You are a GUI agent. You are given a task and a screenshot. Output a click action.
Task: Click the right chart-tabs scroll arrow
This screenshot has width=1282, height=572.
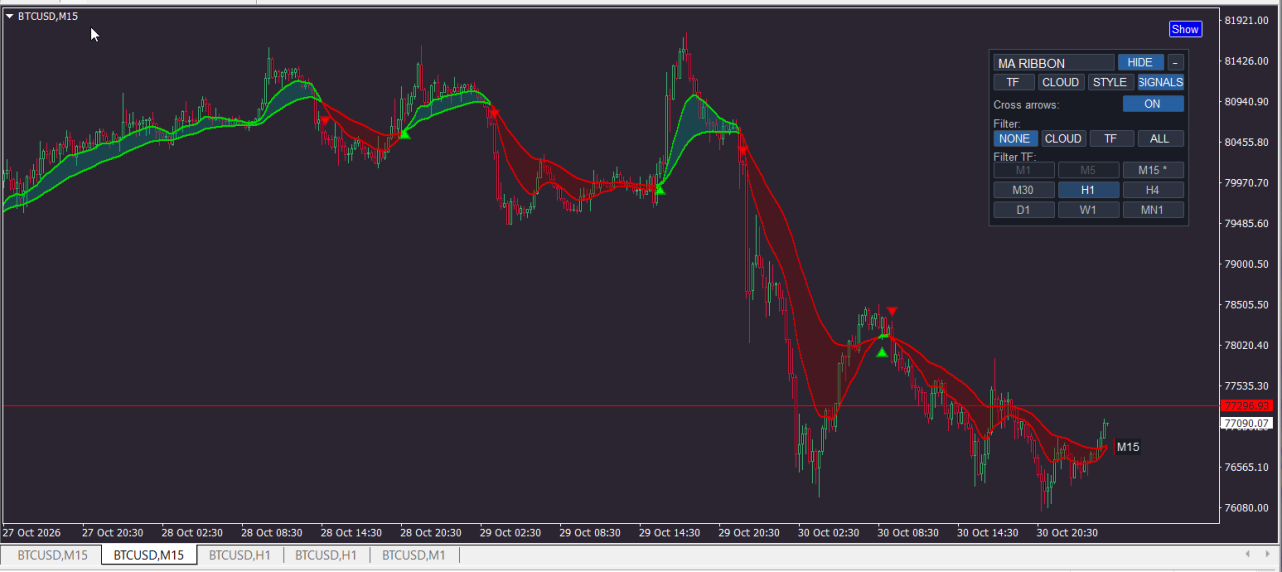point(1267,554)
